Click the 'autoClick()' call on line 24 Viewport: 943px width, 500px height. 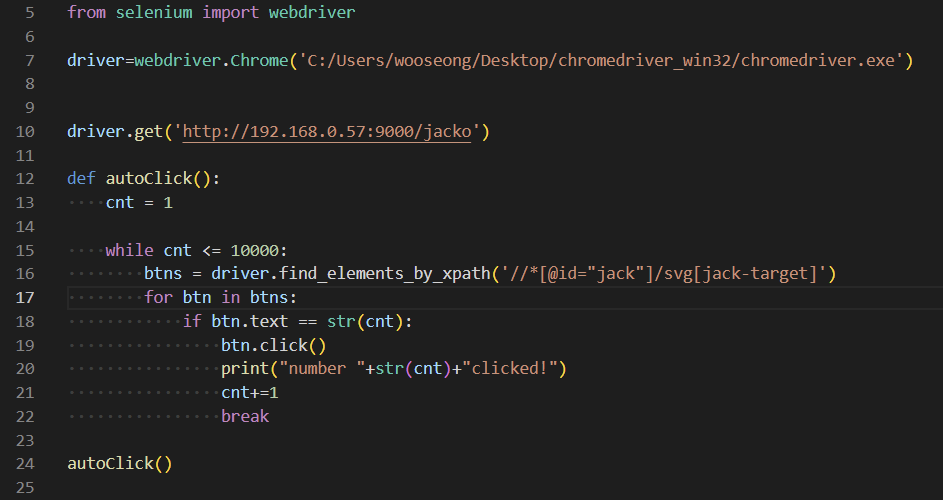pos(120,463)
